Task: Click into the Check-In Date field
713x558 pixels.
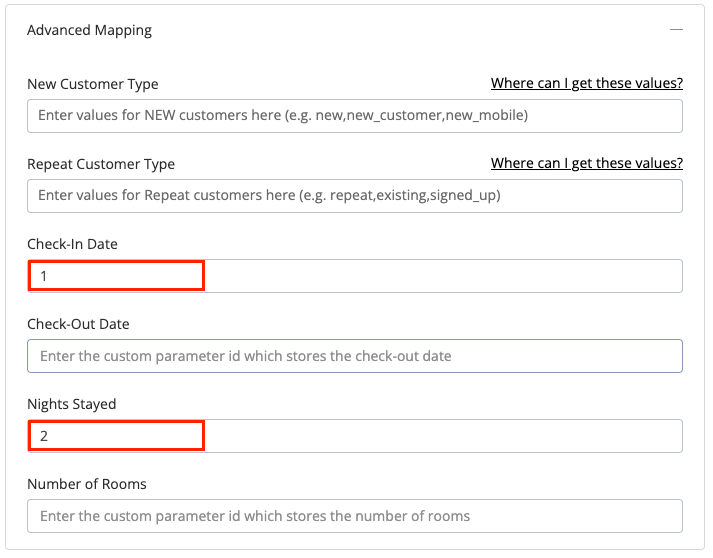Action: [355, 276]
